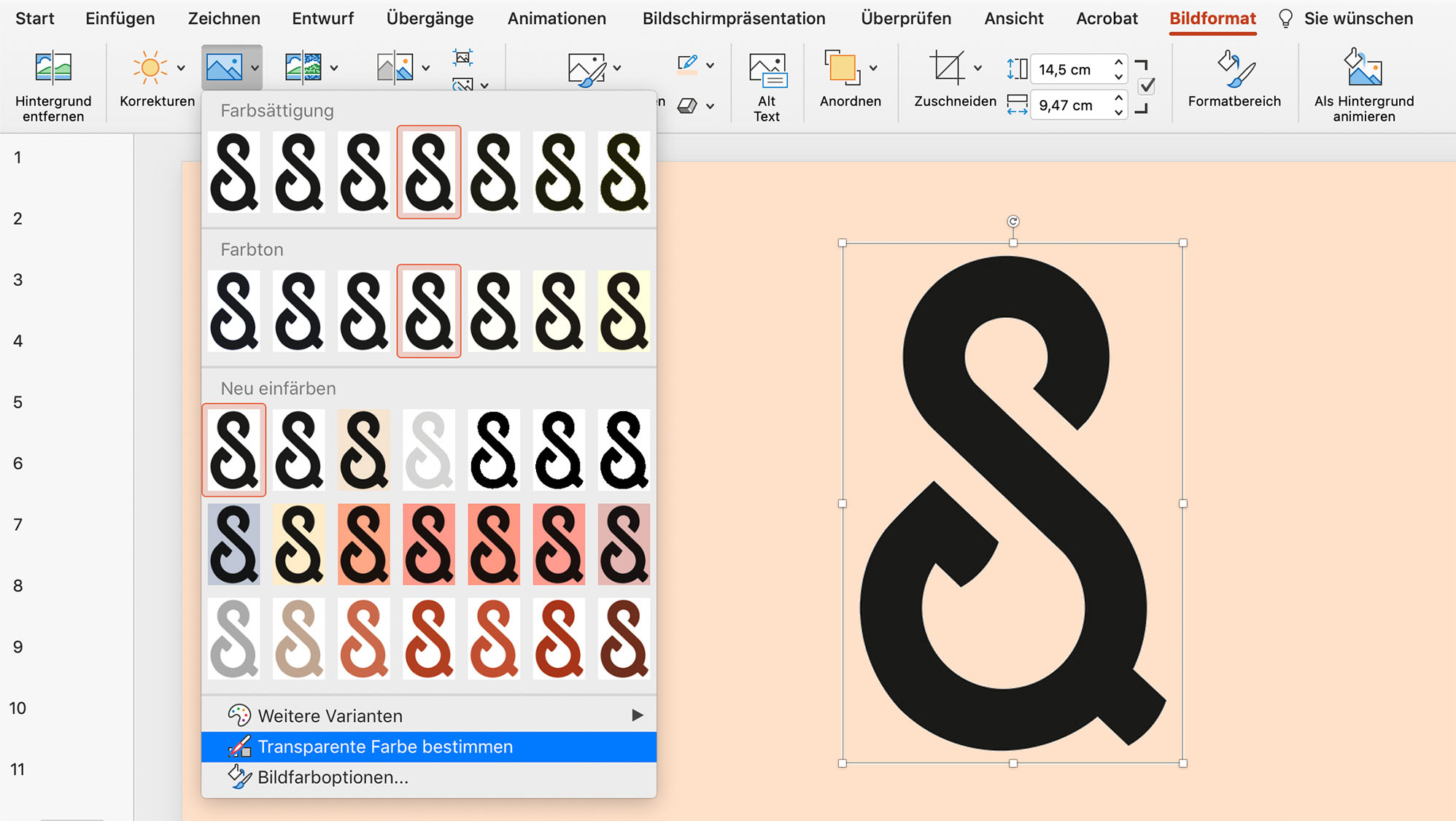This screenshot has width=1456, height=821.
Task: Click the Transparenz picture icon
Action: click(395, 68)
